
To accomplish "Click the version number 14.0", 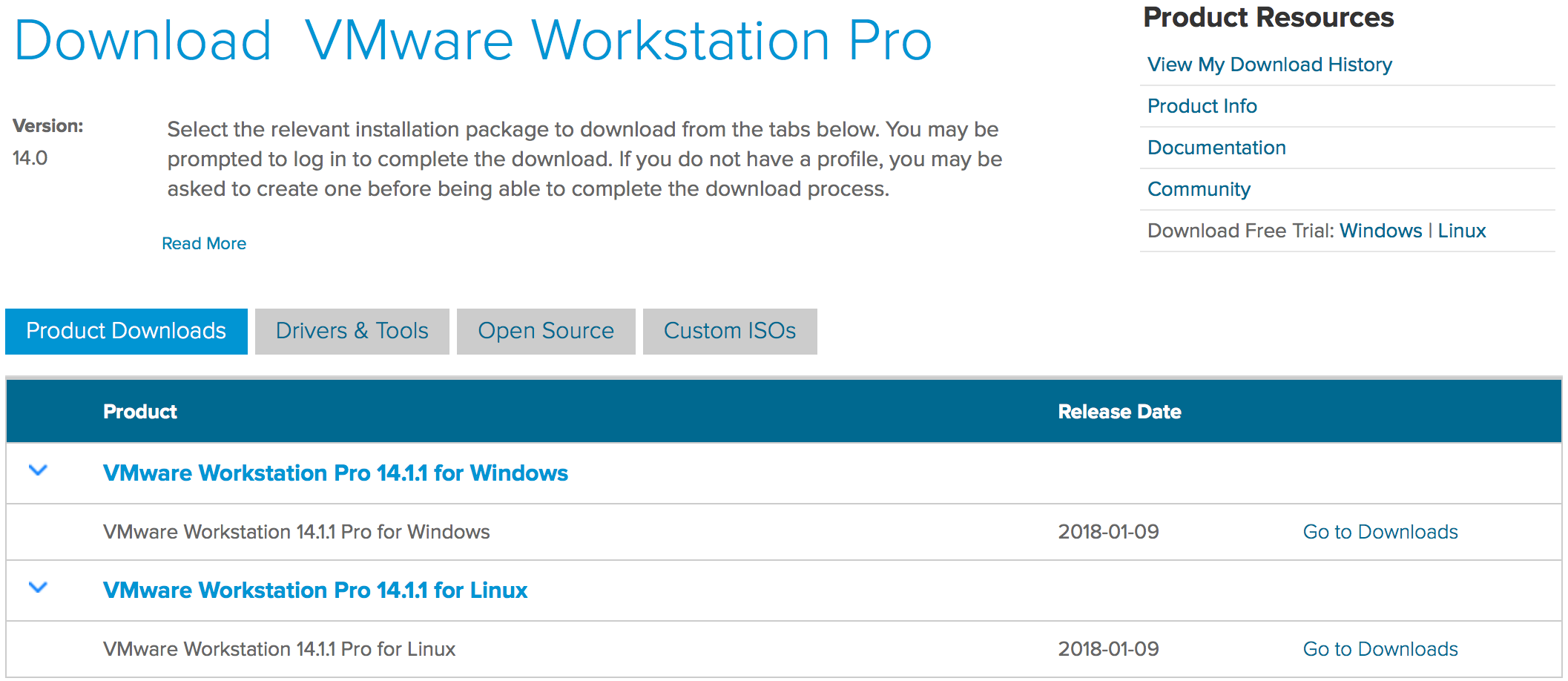I will coord(30,158).
